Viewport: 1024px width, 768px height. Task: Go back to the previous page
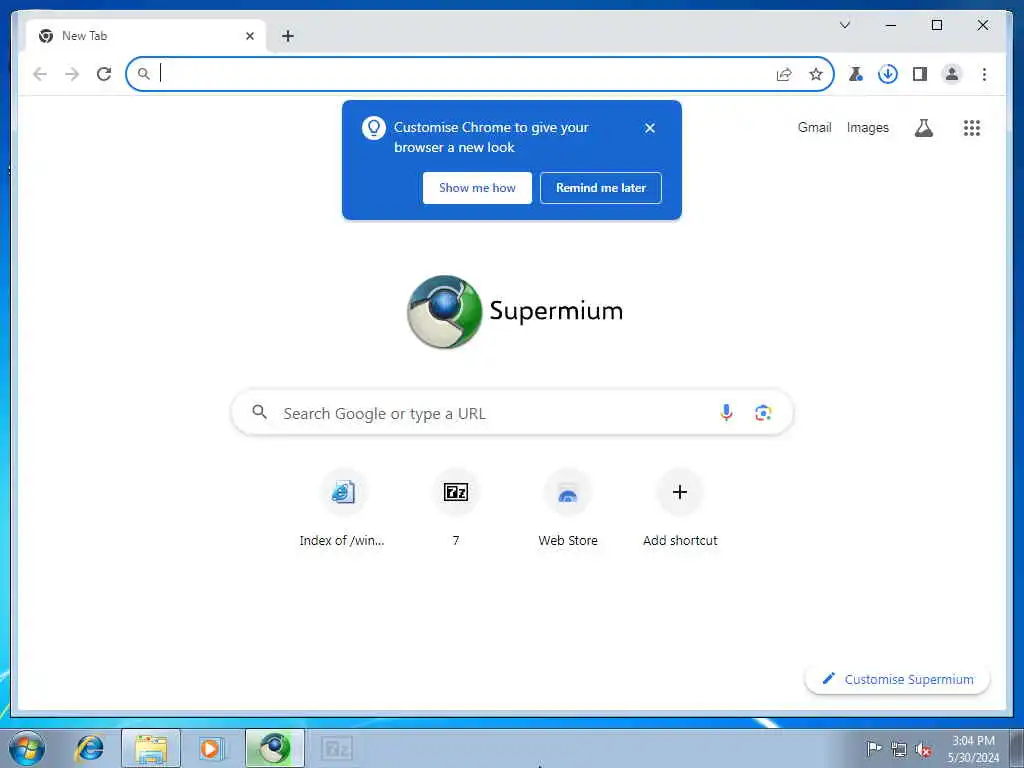click(40, 74)
